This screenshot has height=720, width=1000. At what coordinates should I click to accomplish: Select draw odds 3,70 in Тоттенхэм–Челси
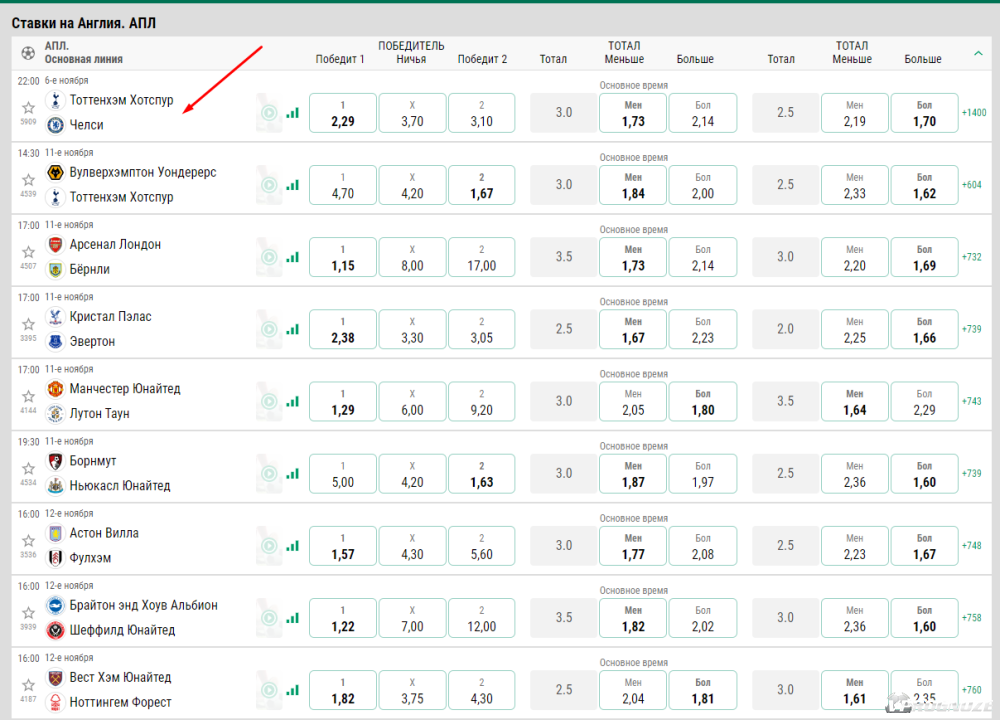coord(412,113)
